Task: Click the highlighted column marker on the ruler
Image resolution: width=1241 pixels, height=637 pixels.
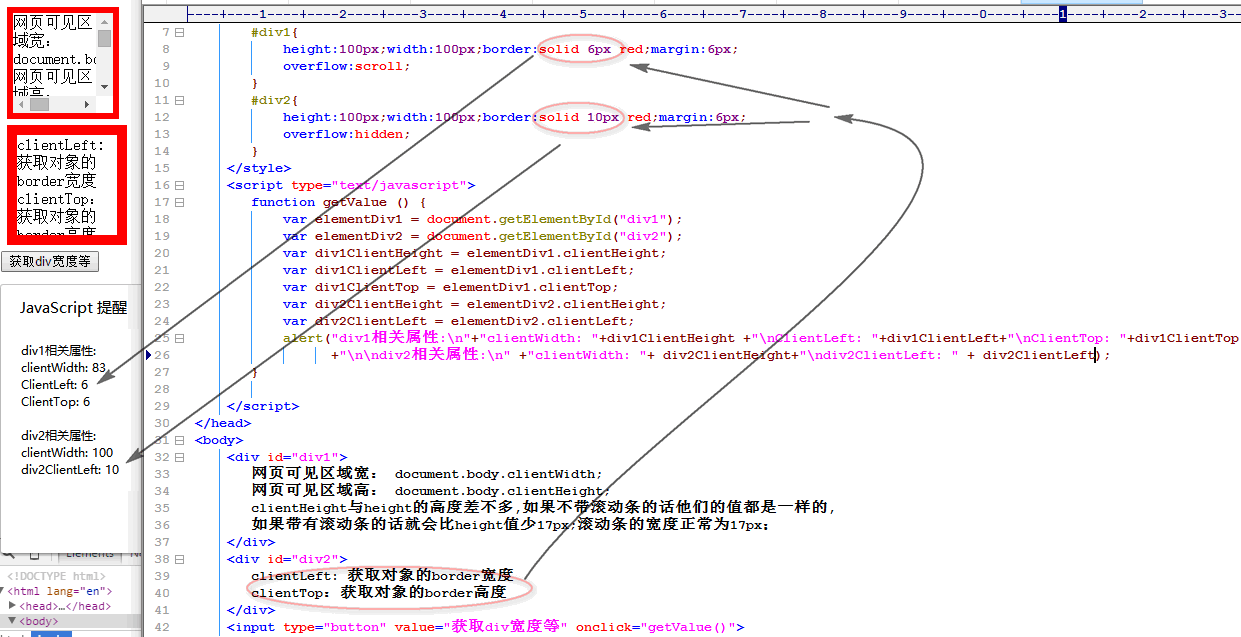Action: (x=1063, y=14)
